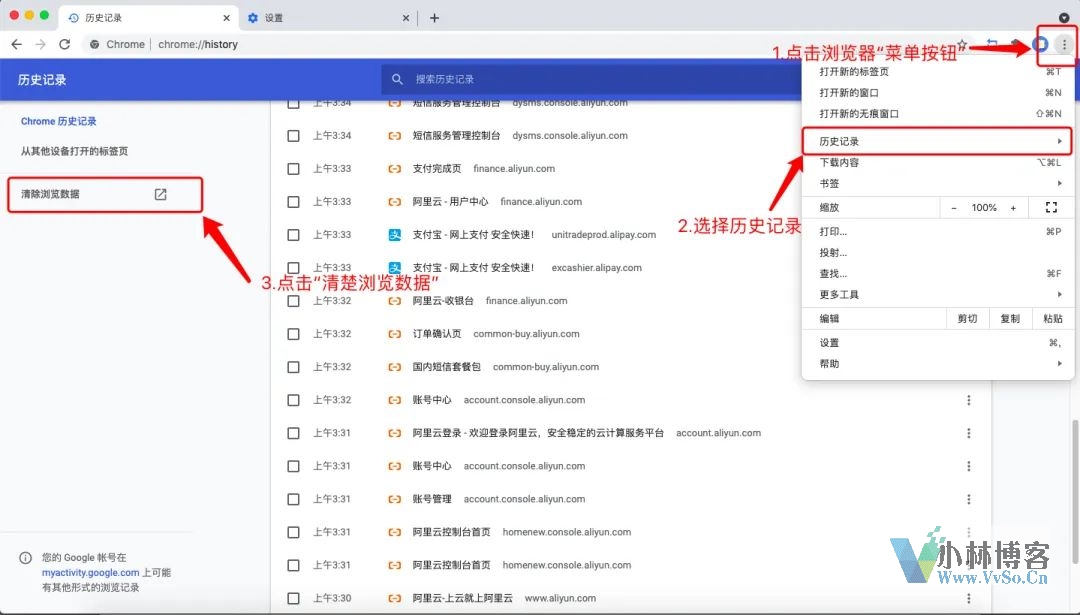The width and height of the screenshot is (1080, 615).
Task: Check the 订单确认页 entry box
Action: 293,334
